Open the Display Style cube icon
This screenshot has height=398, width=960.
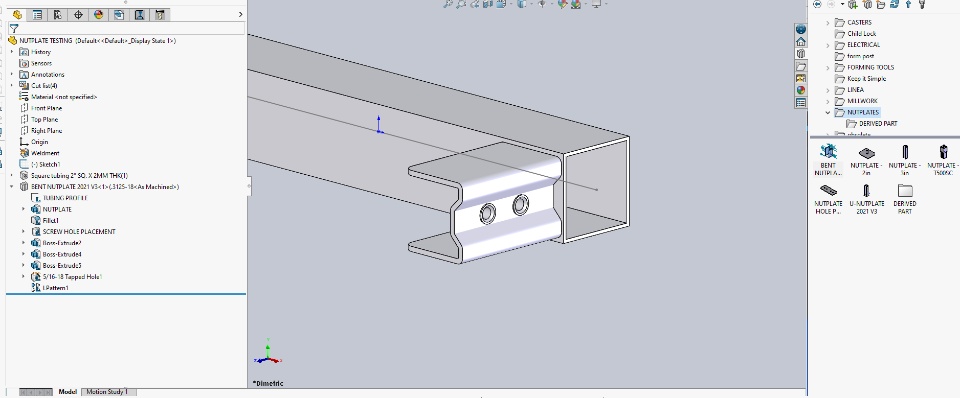point(521,4)
